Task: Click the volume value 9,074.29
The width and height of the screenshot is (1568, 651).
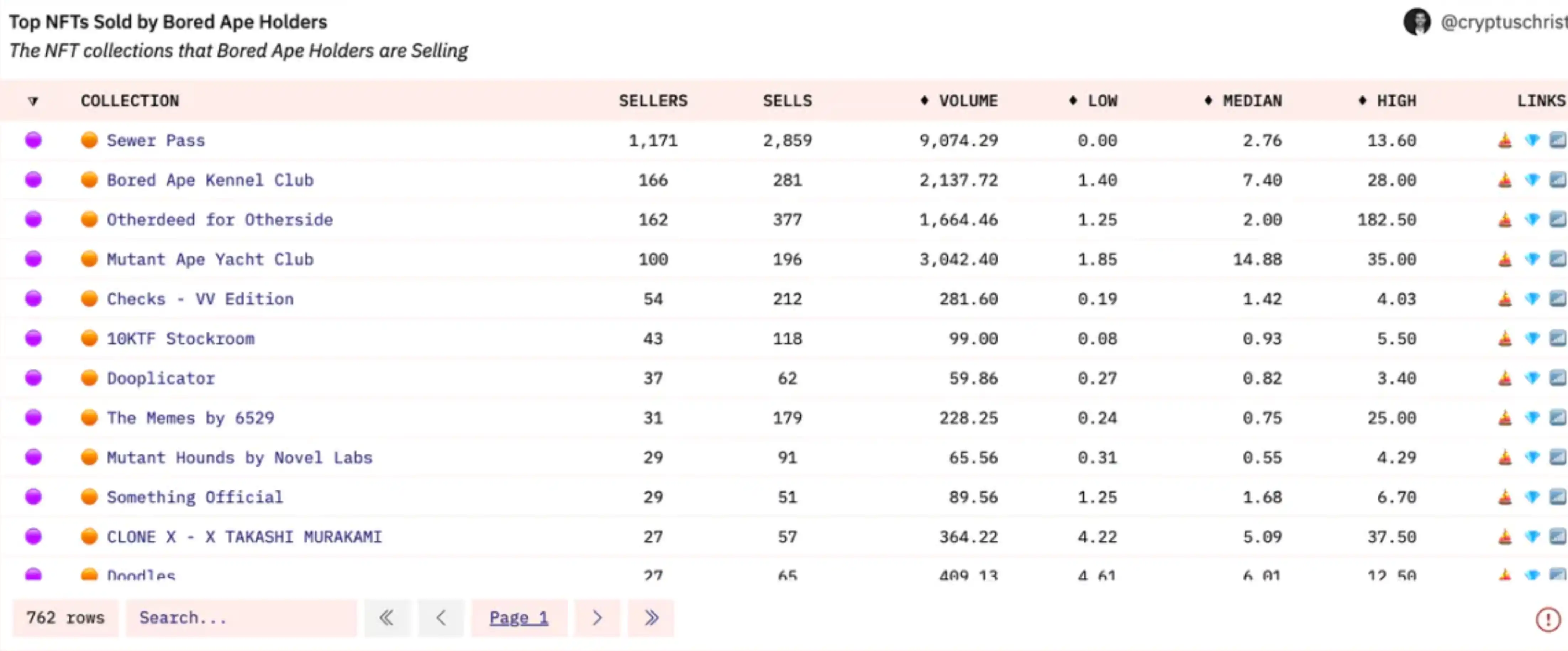Action: point(959,141)
